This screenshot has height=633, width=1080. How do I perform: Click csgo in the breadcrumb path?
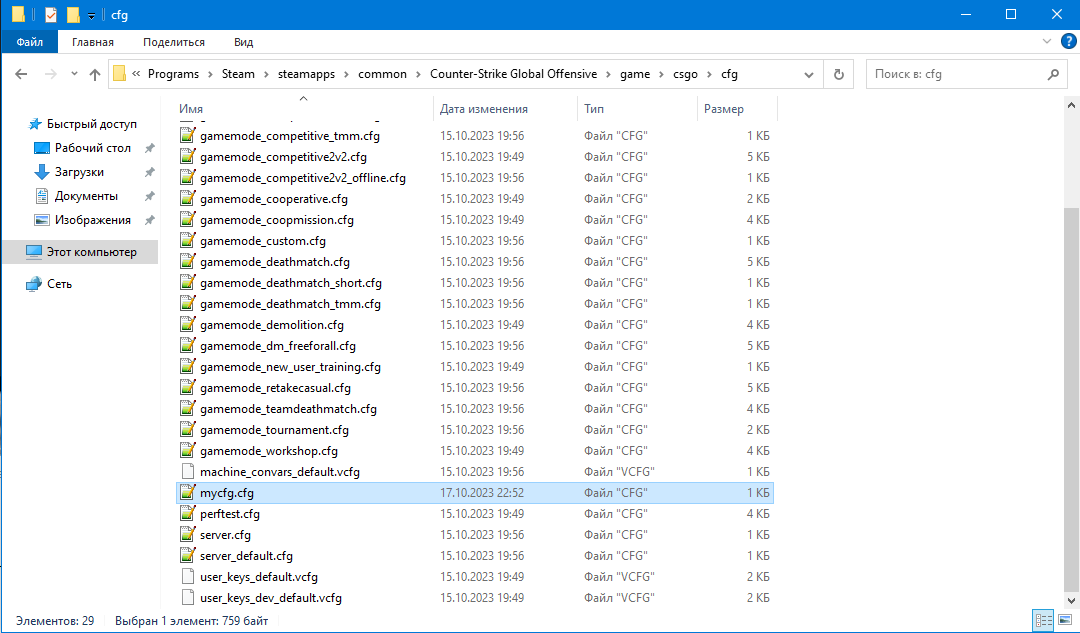pyautogui.click(x=685, y=74)
